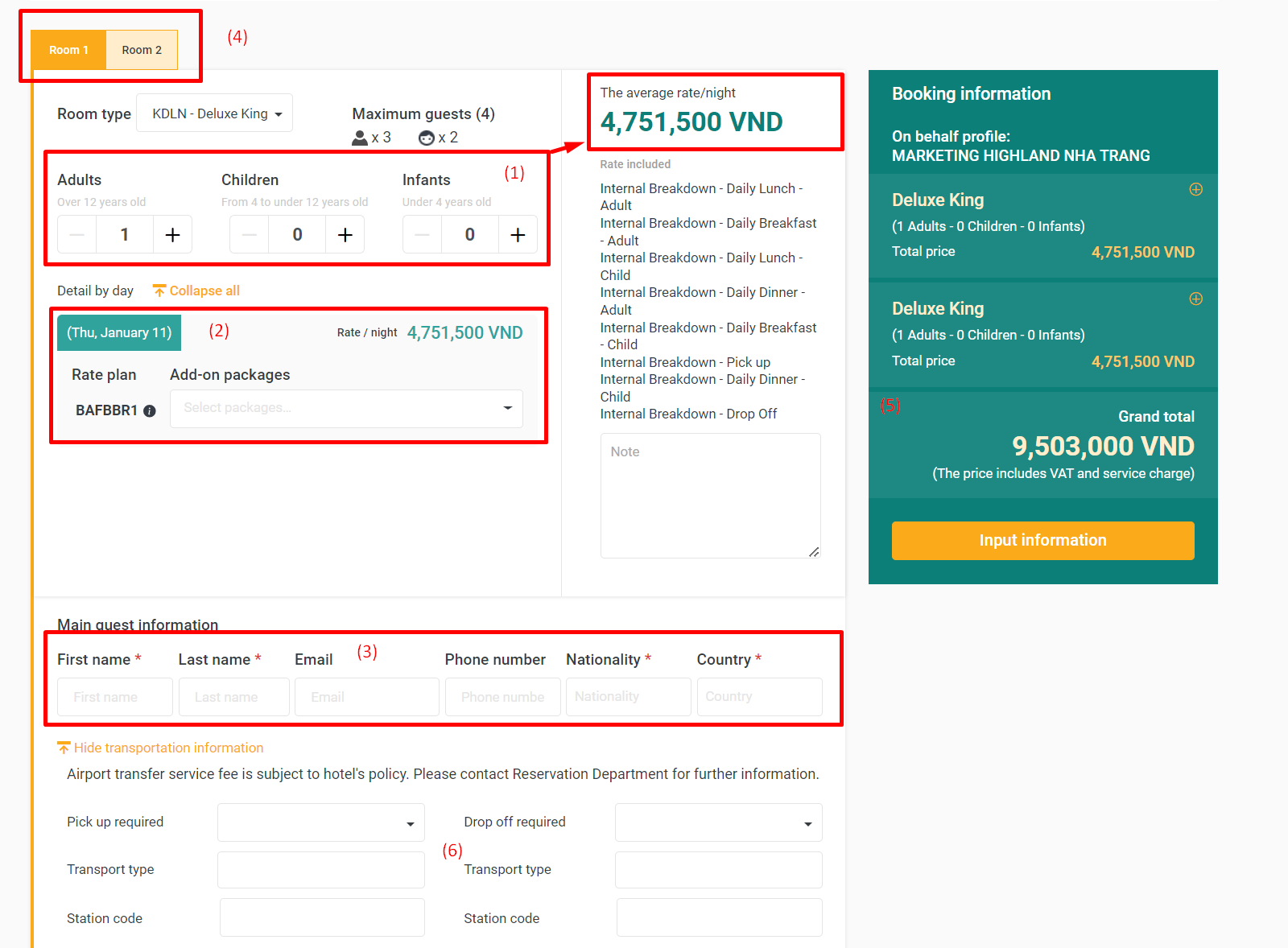Open the Room type dropdown
The width and height of the screenshot is (1288, 948).
click(215, 113)
